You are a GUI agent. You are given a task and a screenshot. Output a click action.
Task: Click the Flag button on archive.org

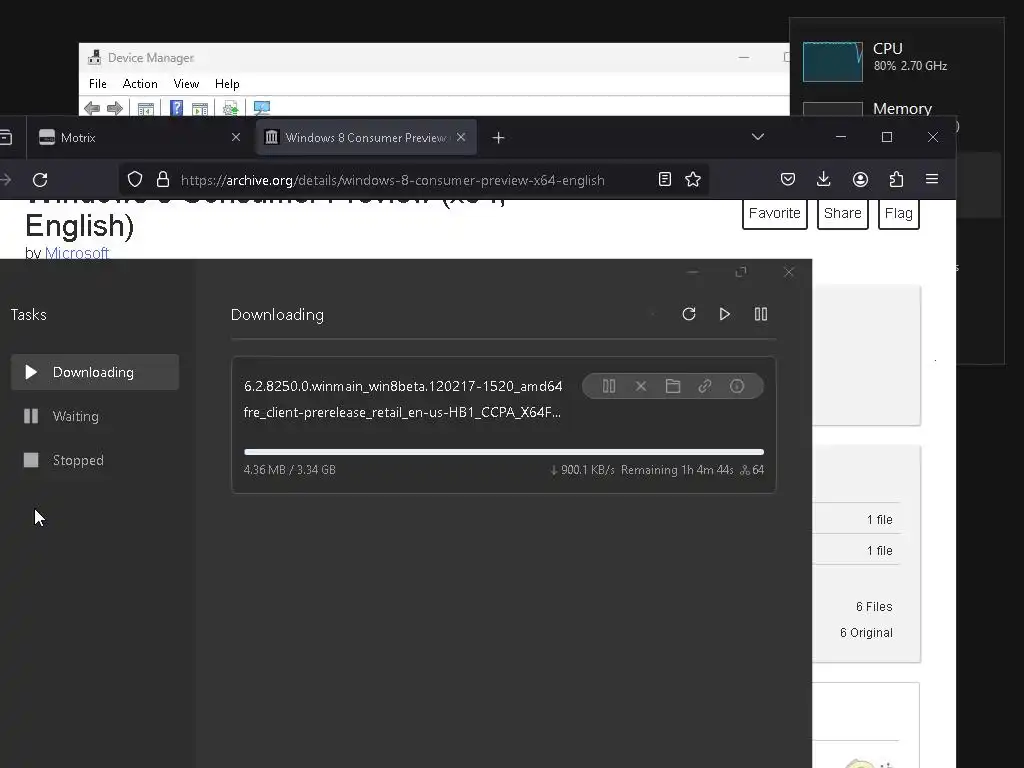899,214
